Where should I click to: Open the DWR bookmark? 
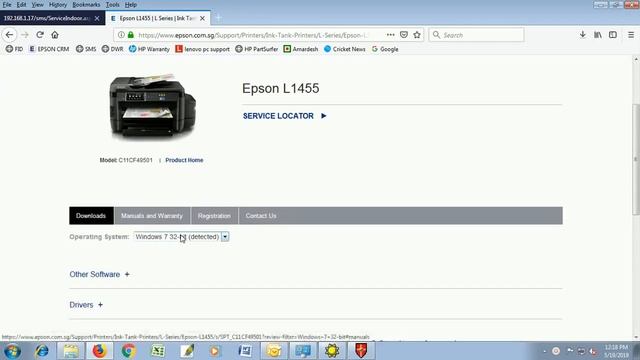(x=112, y=49)
